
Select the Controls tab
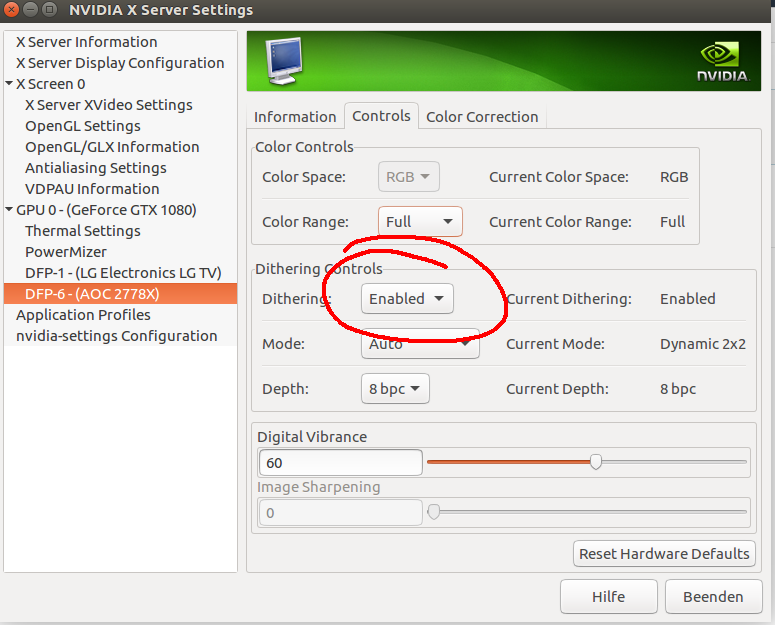pyautogui.click(x=381, y=116)
